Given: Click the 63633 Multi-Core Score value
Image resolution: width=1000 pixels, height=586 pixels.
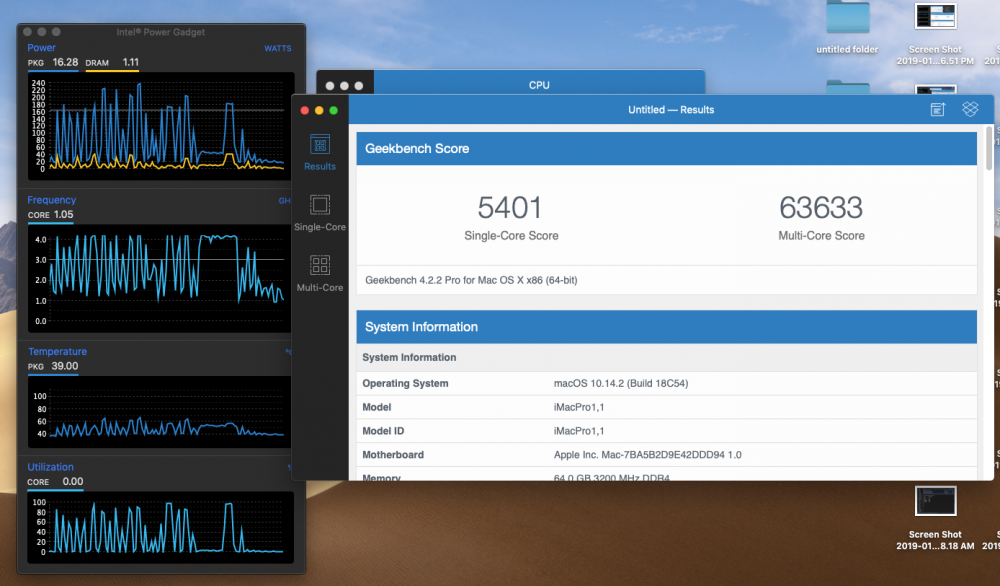Looking at the screenshot, I should (x=821, y=207).
